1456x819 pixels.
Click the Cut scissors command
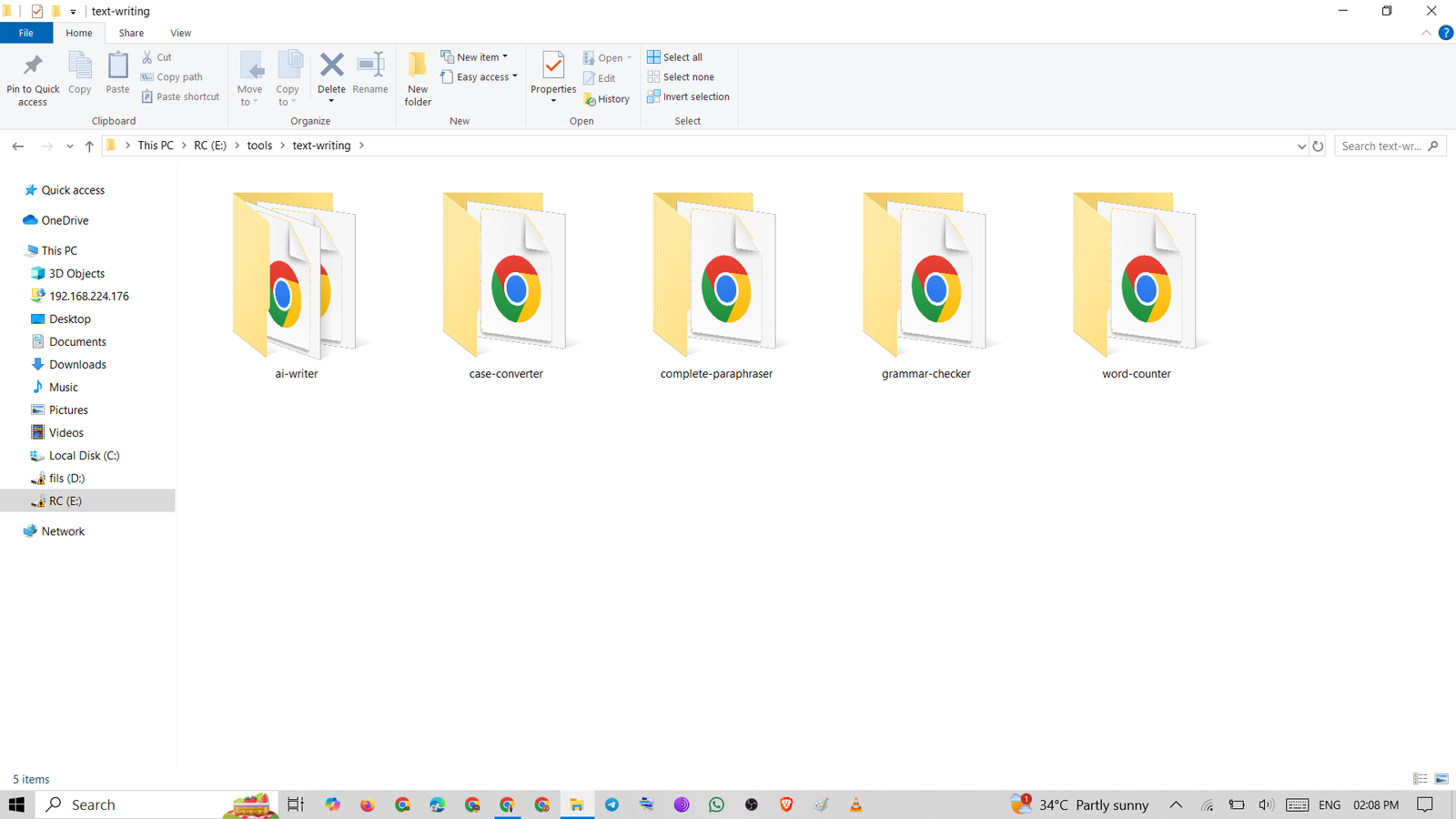[x=157, y=57]
